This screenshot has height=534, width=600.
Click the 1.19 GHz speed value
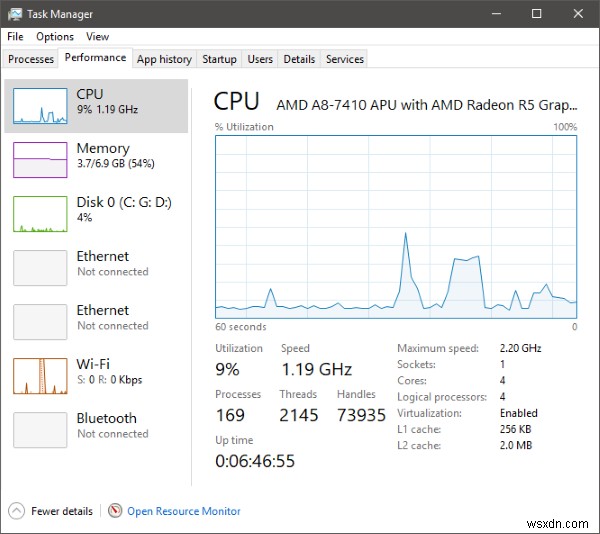pyautogui.click(x=316, y=370)
